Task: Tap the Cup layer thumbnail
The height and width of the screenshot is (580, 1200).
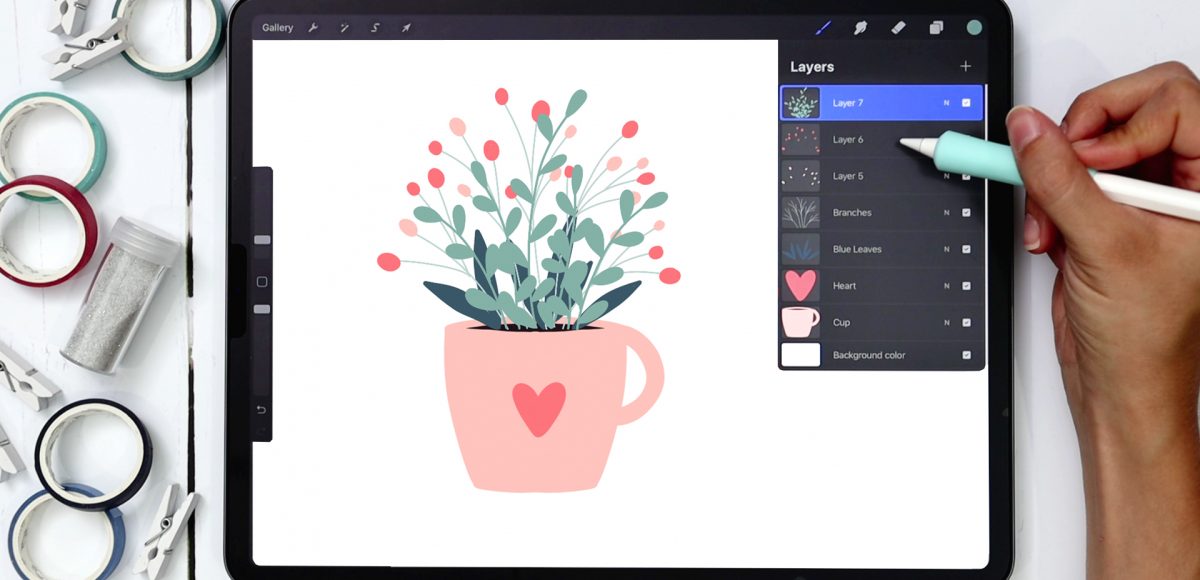Action: click(x=800, y=322)
